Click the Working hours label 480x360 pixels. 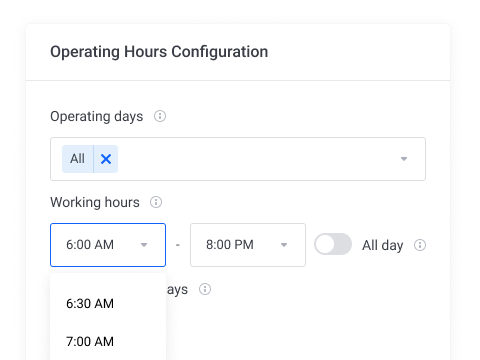[95, 202]
